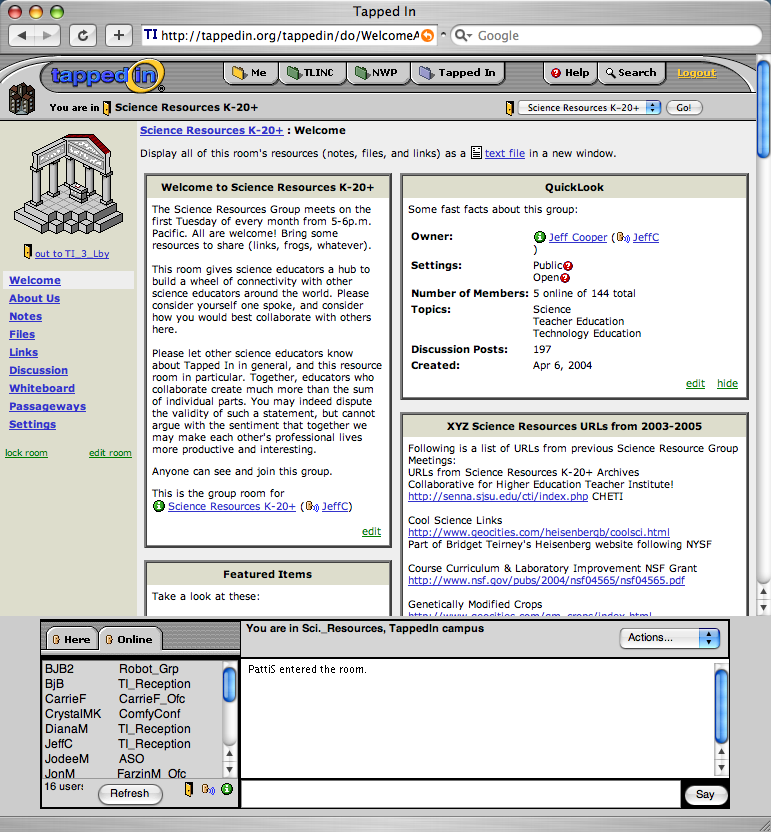Click the room building thumbnail image
This screenshot has width=771, height=832.
(66, 188)
